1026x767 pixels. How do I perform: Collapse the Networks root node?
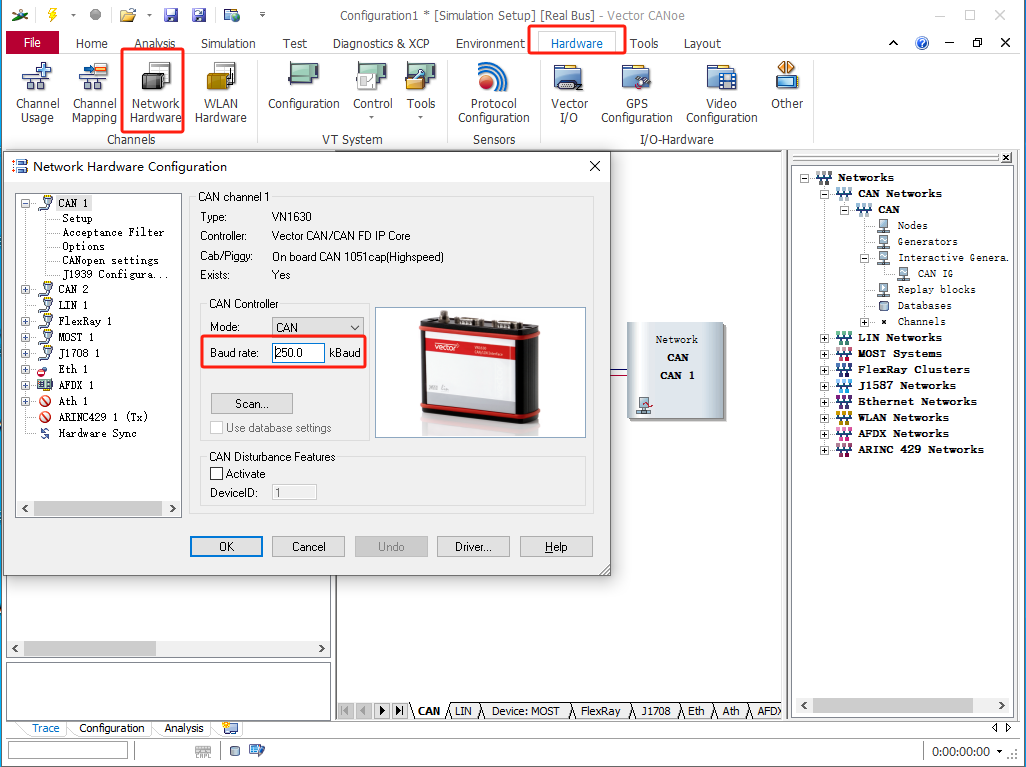pos(805,178)
